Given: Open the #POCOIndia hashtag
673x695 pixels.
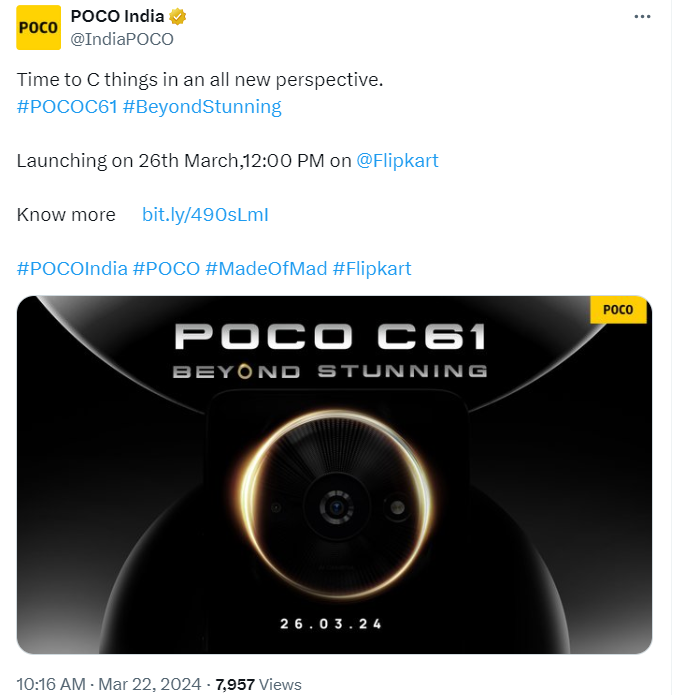Looking at the screenshot, I should click(72, 268).
